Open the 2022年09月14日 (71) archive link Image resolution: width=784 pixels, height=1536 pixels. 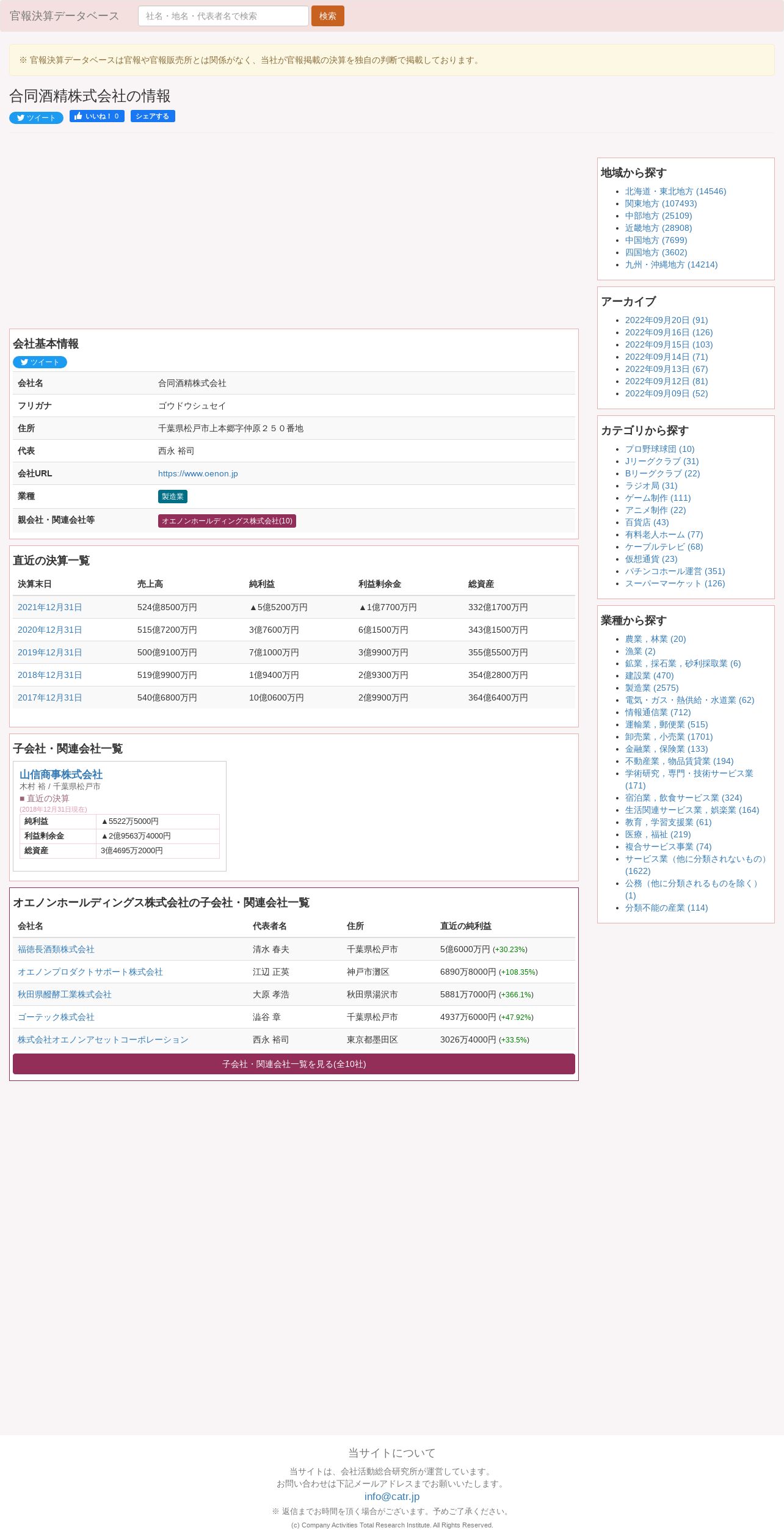coord(666,357)
